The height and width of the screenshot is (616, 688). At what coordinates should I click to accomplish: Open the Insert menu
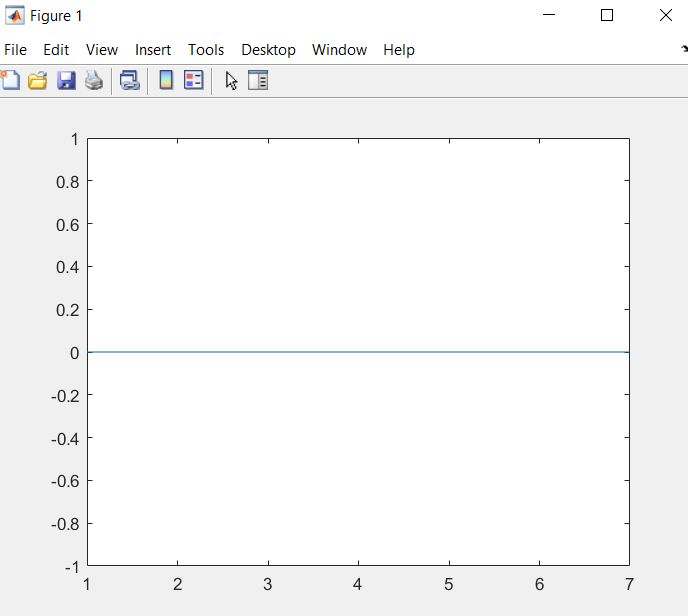click(153, 50)
